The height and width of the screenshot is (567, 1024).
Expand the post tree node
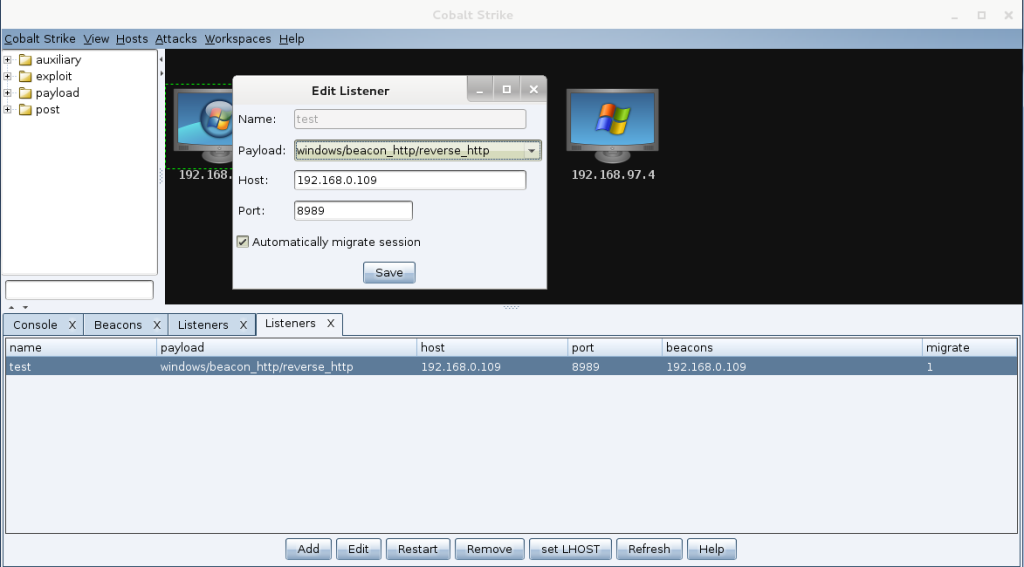tap(8, 110)
